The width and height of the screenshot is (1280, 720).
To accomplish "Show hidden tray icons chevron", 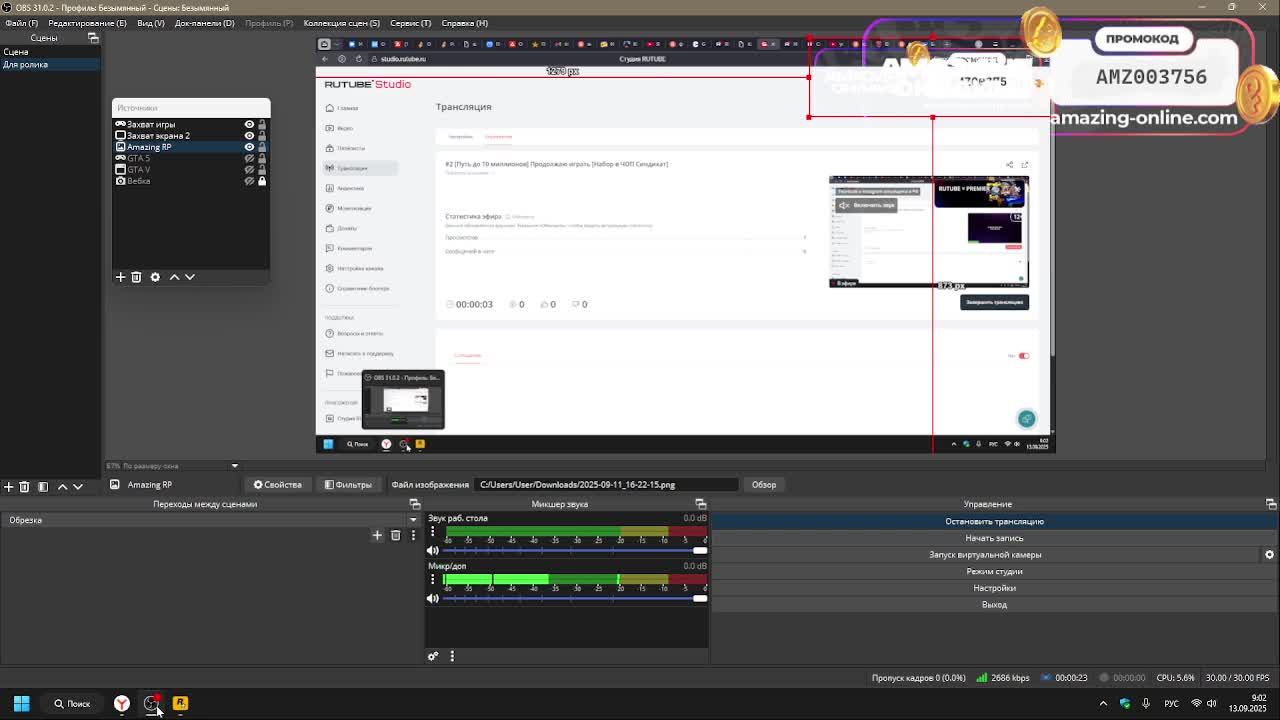I will click(x=1103, y=704).
